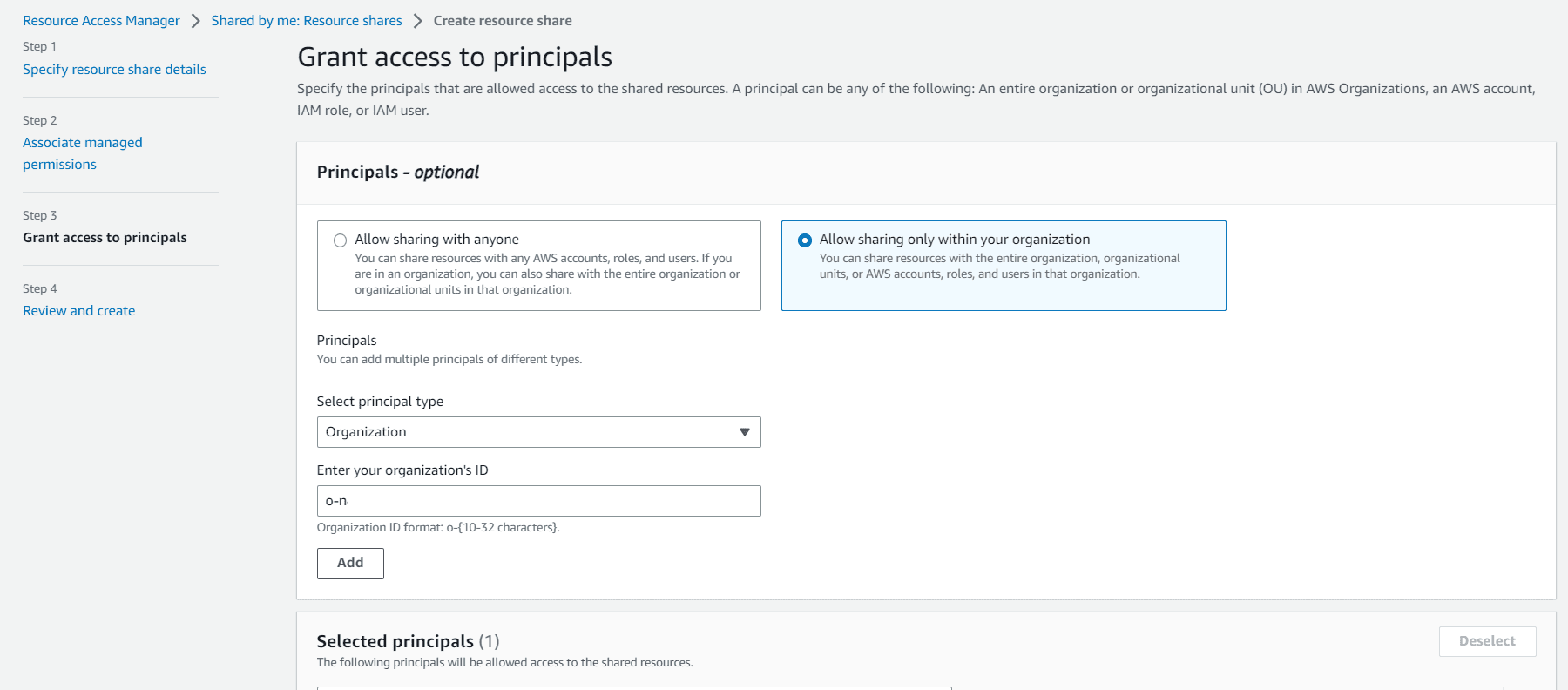
Task: Click the Add button
Action: [x=350, y=563]
